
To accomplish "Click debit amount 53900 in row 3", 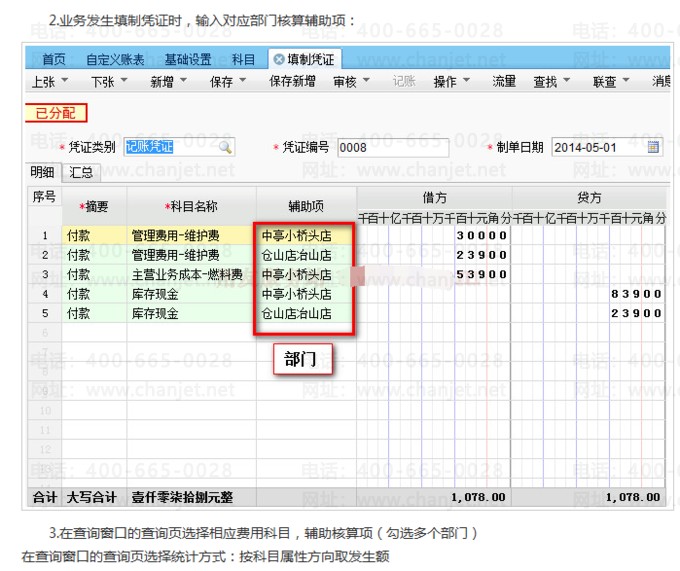I will (x=481, y=274).
